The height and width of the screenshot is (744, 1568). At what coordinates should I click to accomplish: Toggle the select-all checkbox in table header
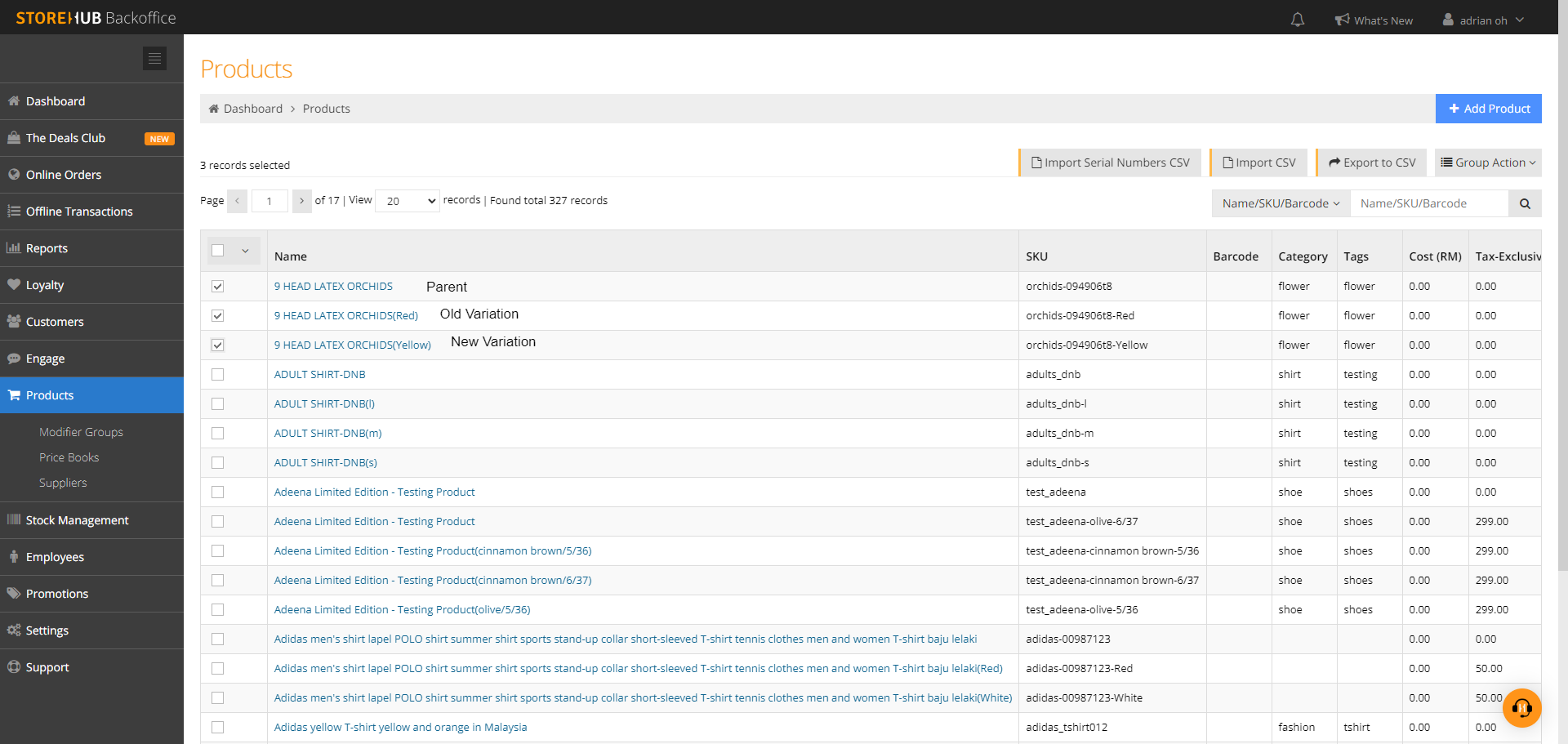[x=218, y=251]
